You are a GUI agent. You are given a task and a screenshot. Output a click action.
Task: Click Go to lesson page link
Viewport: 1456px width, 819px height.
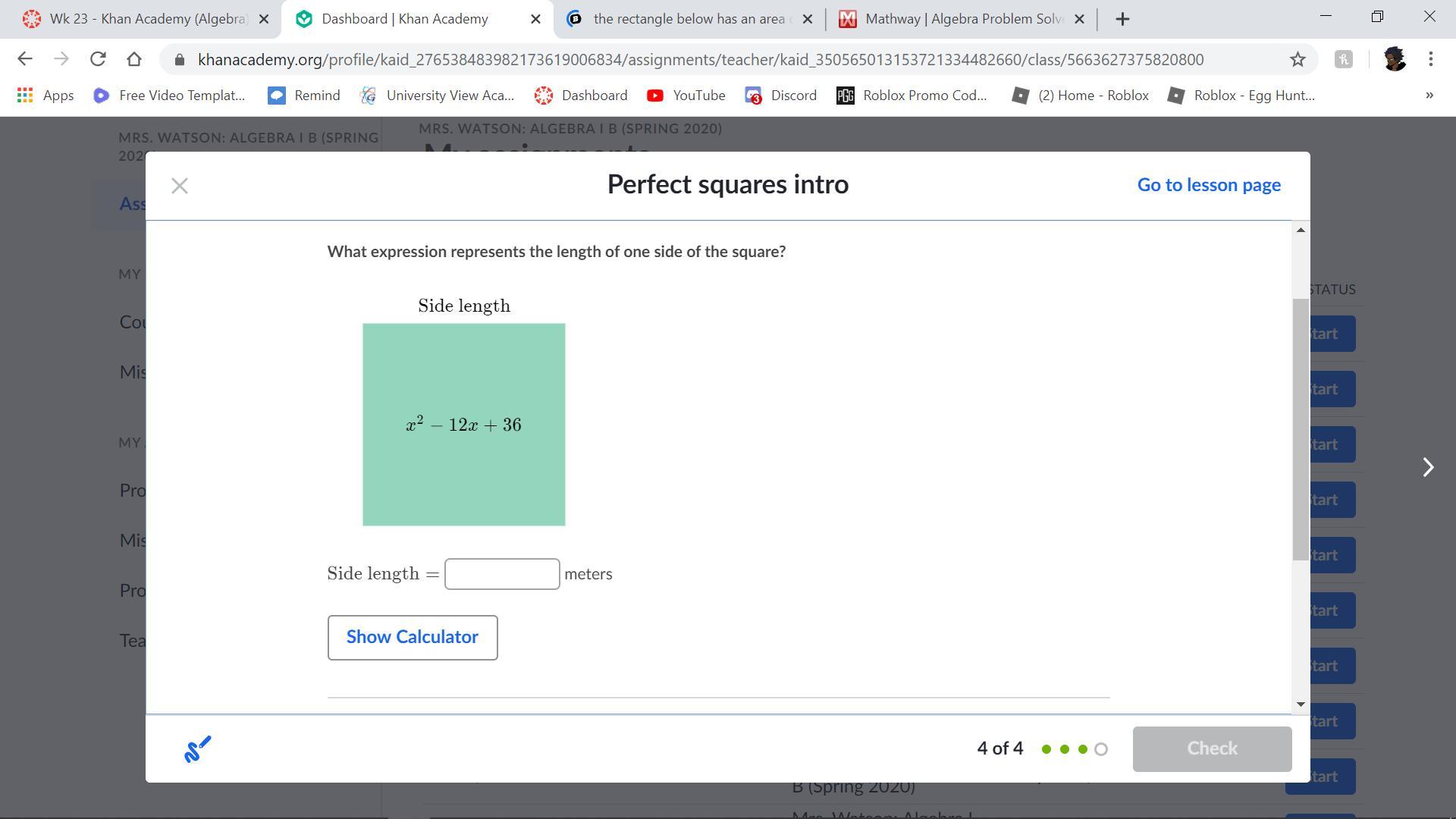(1209, 185)
